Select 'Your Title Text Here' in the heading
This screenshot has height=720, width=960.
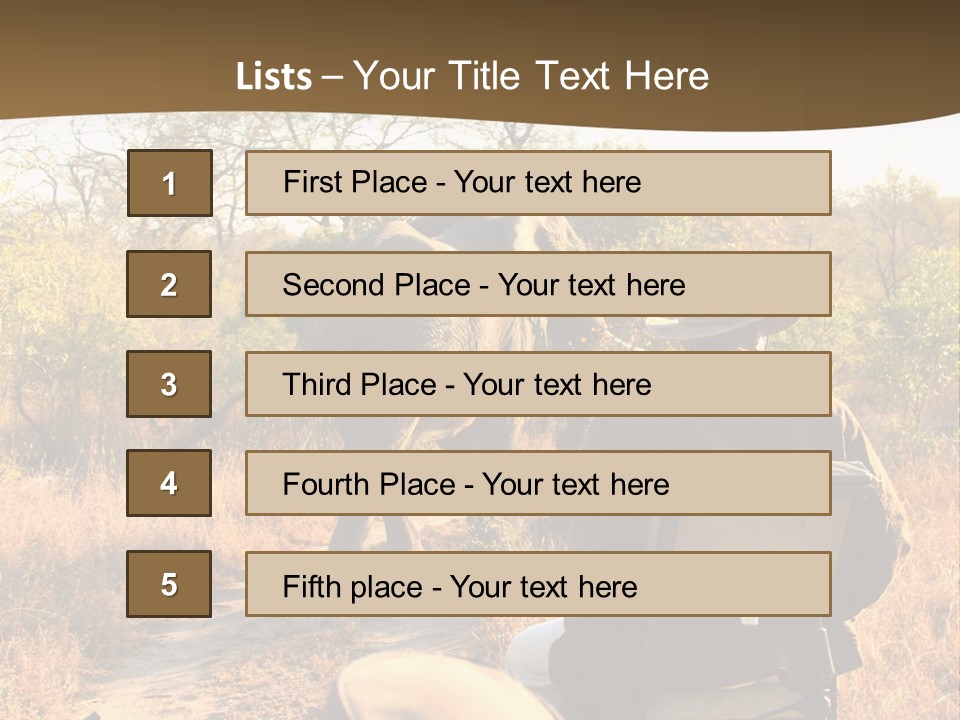(530, 76)
